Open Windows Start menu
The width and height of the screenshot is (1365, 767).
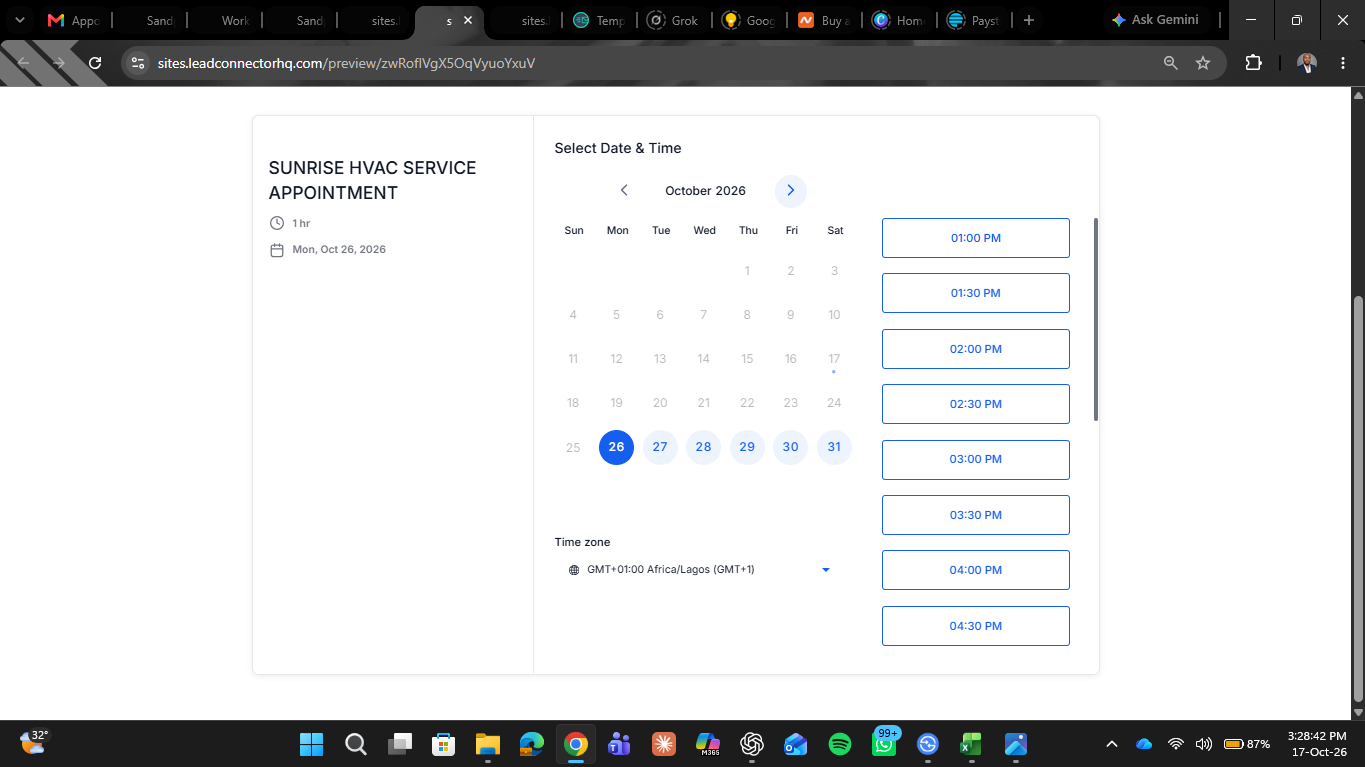click(x=311, y=744)
